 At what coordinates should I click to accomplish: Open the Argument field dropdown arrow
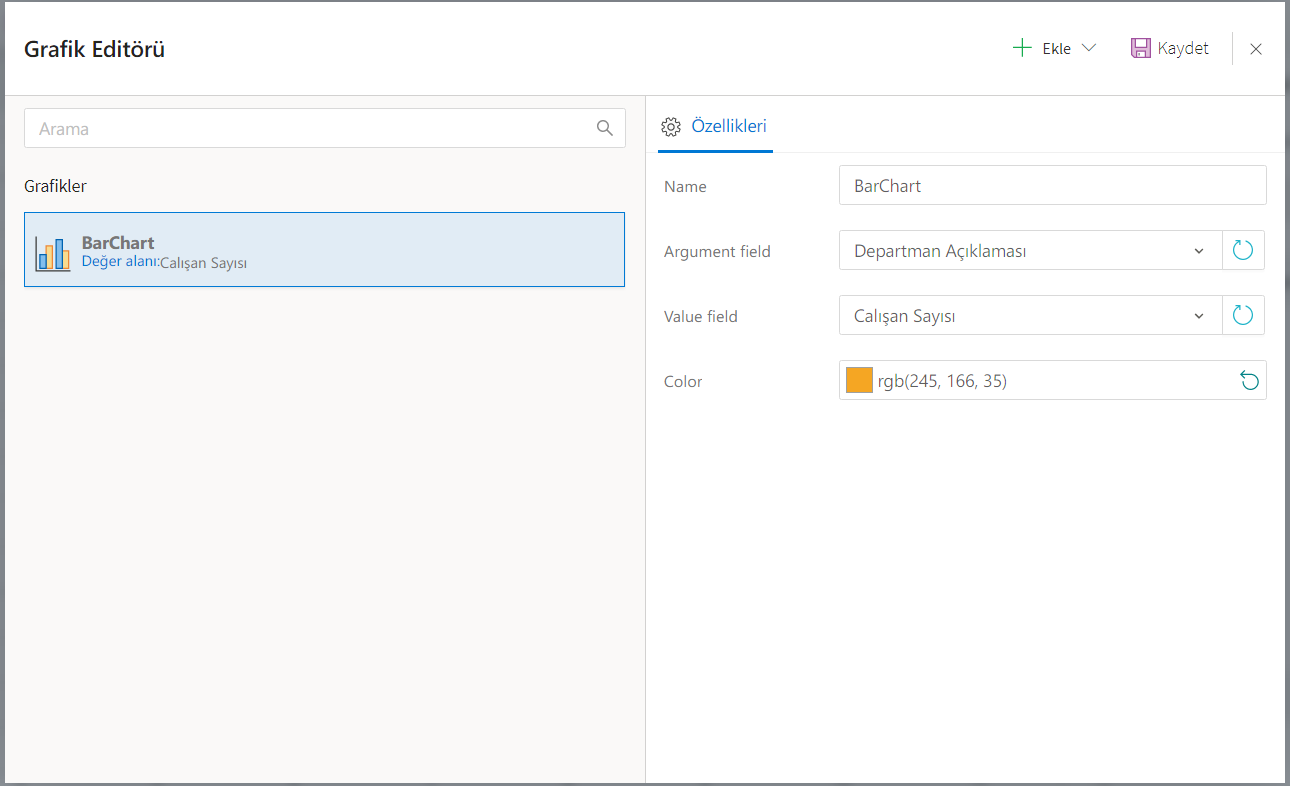tap(1199, 251)
